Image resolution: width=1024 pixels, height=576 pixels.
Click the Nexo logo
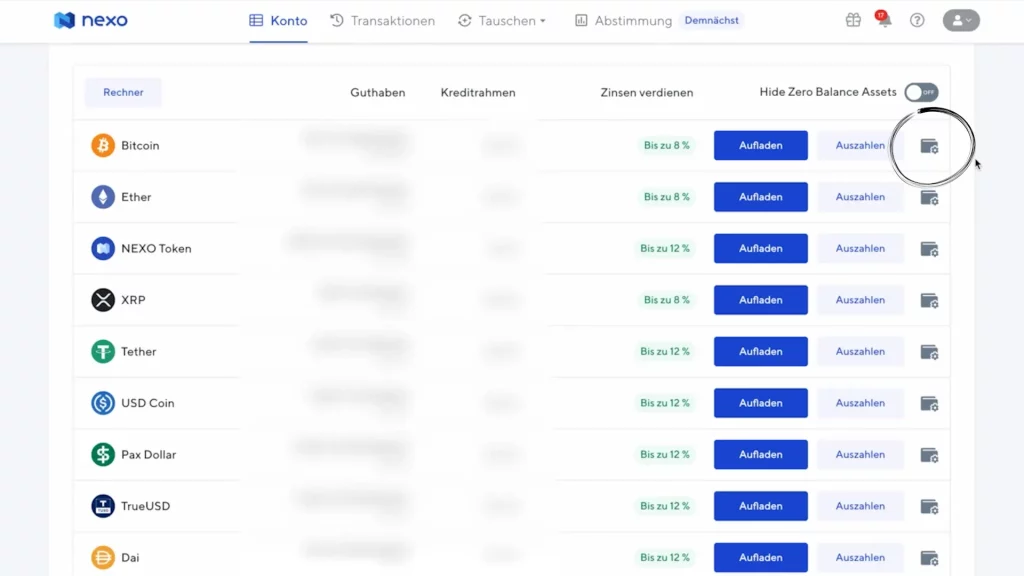(91, 20)
